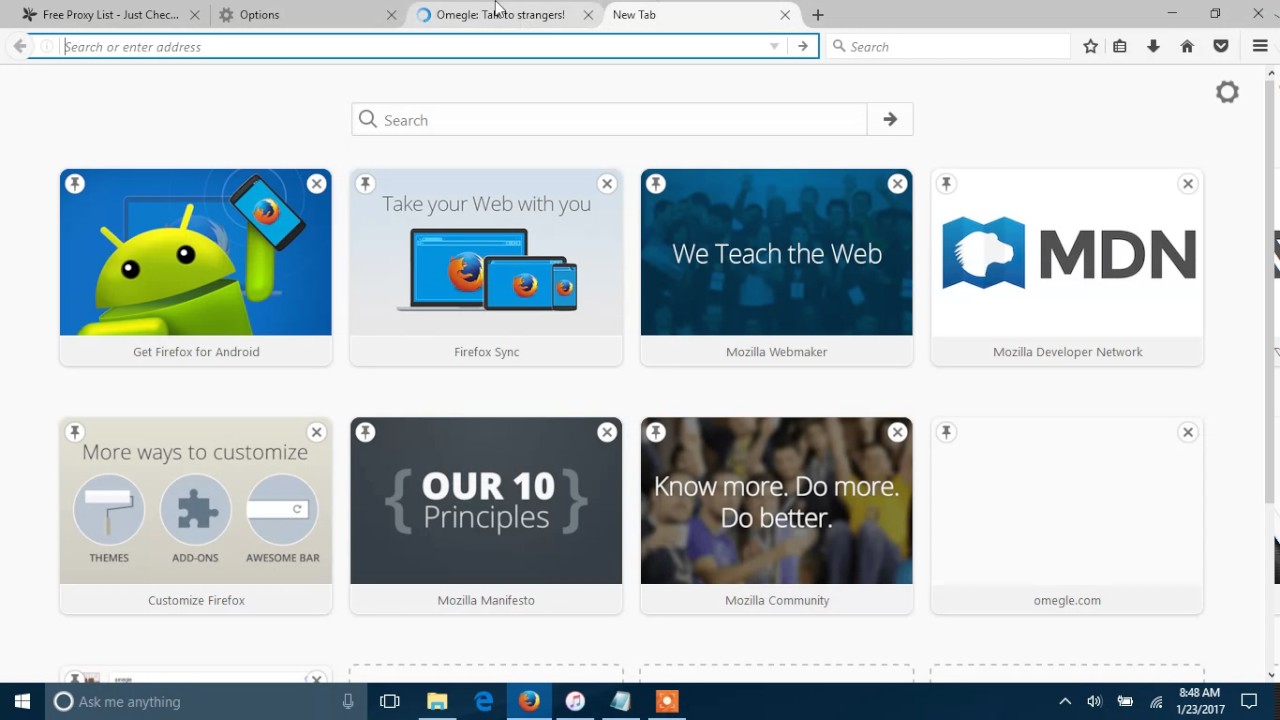This screenshot has width=1280, height=720.
Task: Bookmark this page with the star icon
Action: pyautogui.click(x=1091, y=46)
